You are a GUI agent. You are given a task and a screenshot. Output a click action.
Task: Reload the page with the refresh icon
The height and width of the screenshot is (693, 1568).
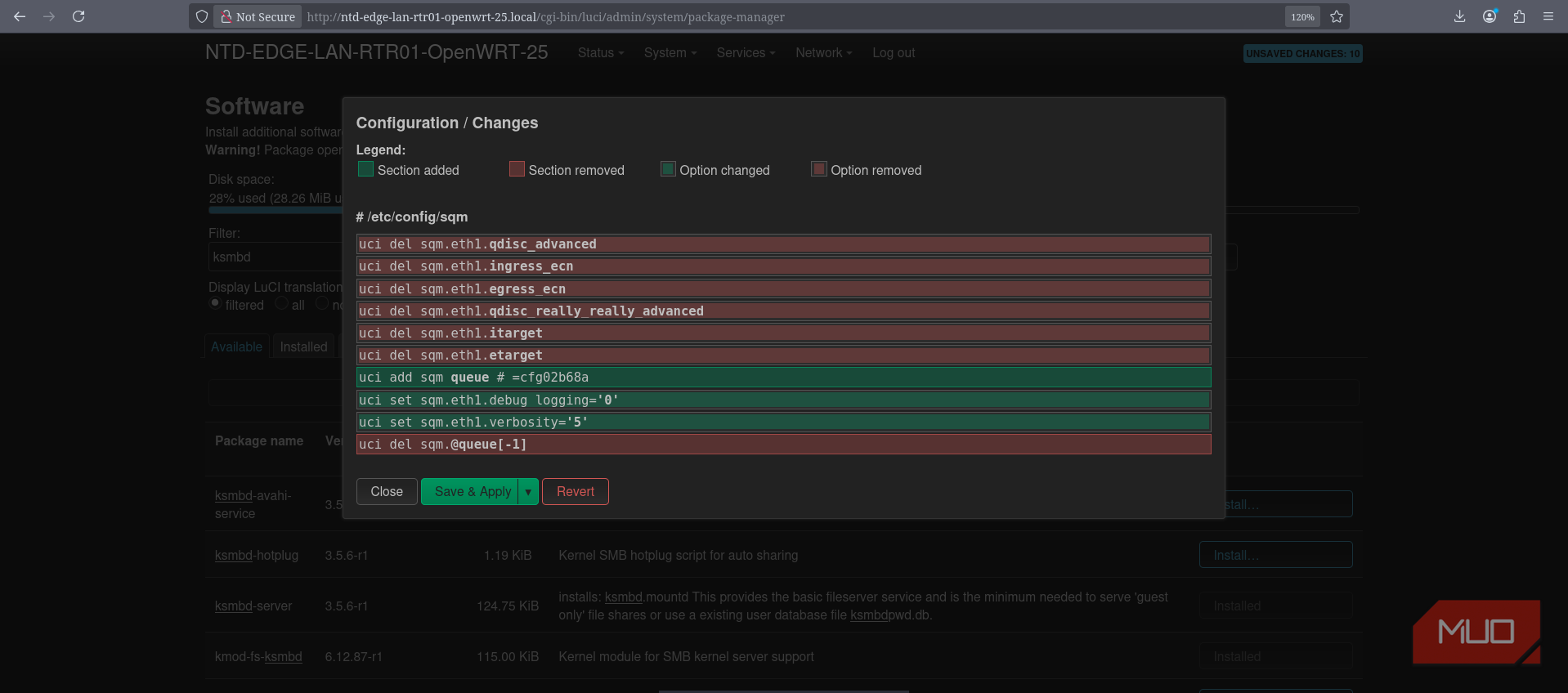(78, 16)
